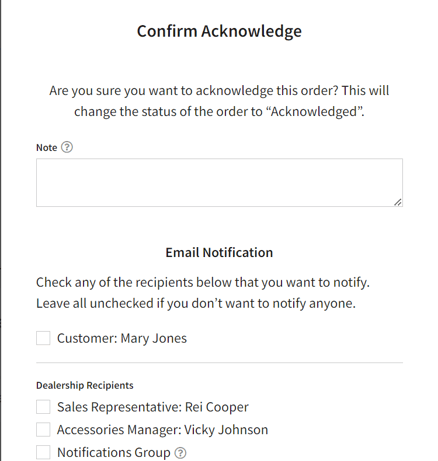This screenshot has width=438, height=461.
Task: Toggle the Notifications Group checkbox
Action: [43, 452]
